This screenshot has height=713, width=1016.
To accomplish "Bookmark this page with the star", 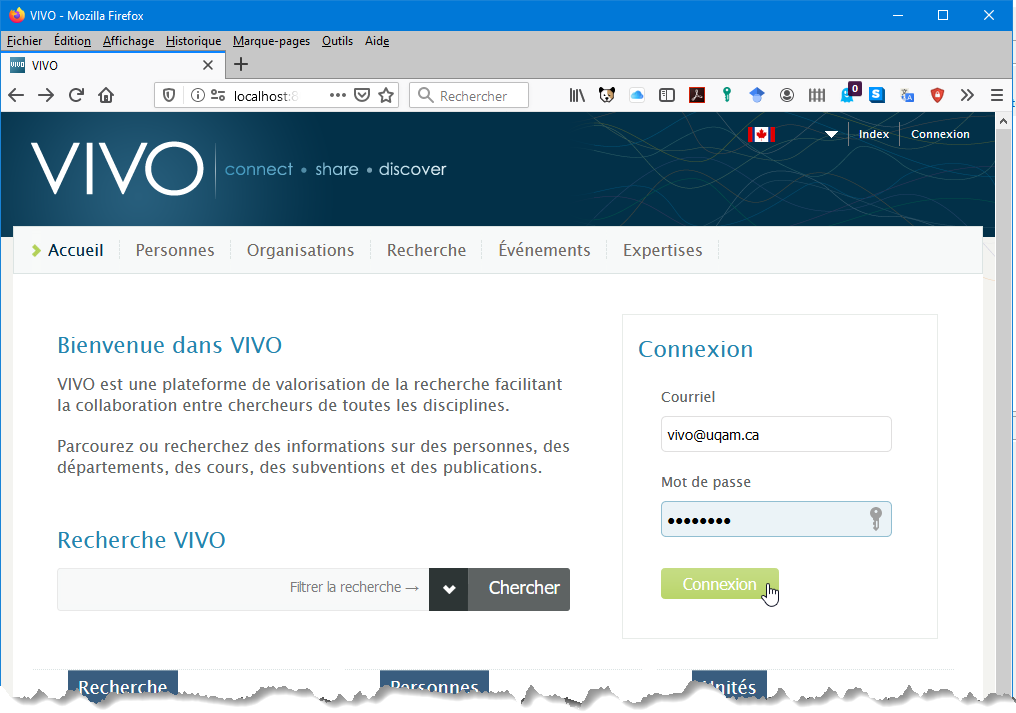I will coord(386,95).
